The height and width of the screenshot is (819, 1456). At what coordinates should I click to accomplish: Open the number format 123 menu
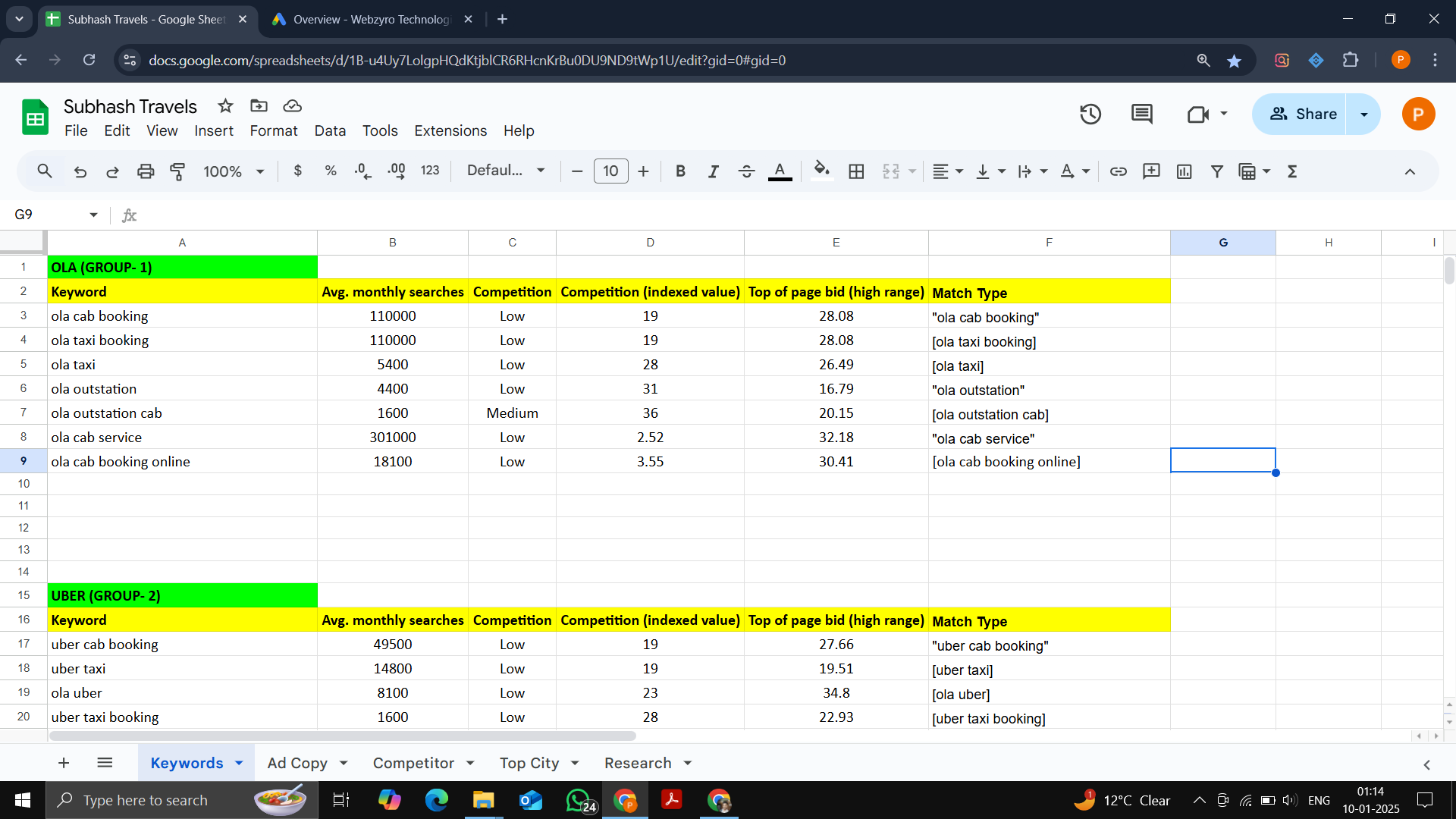[x=430, y=171]
